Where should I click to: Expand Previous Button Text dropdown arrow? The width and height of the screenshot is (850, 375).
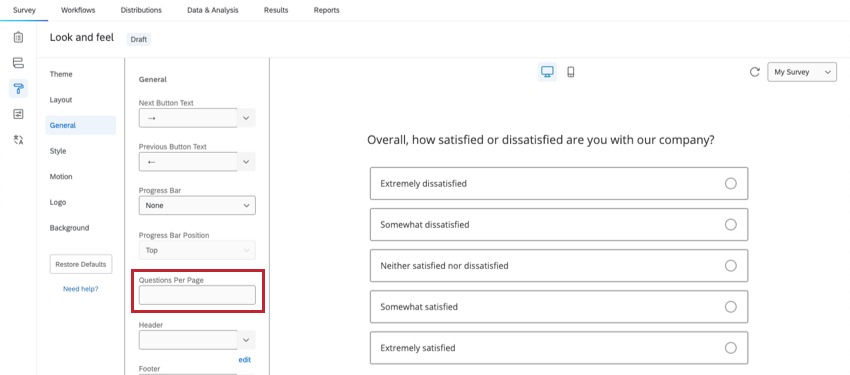pos(246,161)
